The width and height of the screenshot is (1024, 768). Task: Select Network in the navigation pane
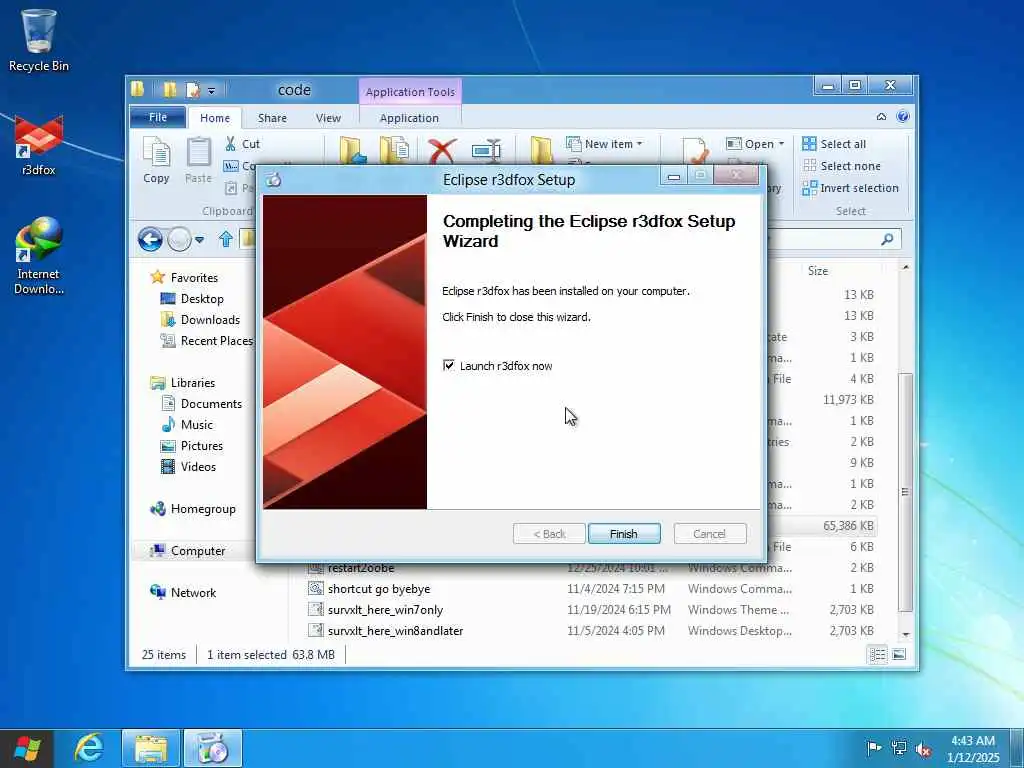(193, 592)
